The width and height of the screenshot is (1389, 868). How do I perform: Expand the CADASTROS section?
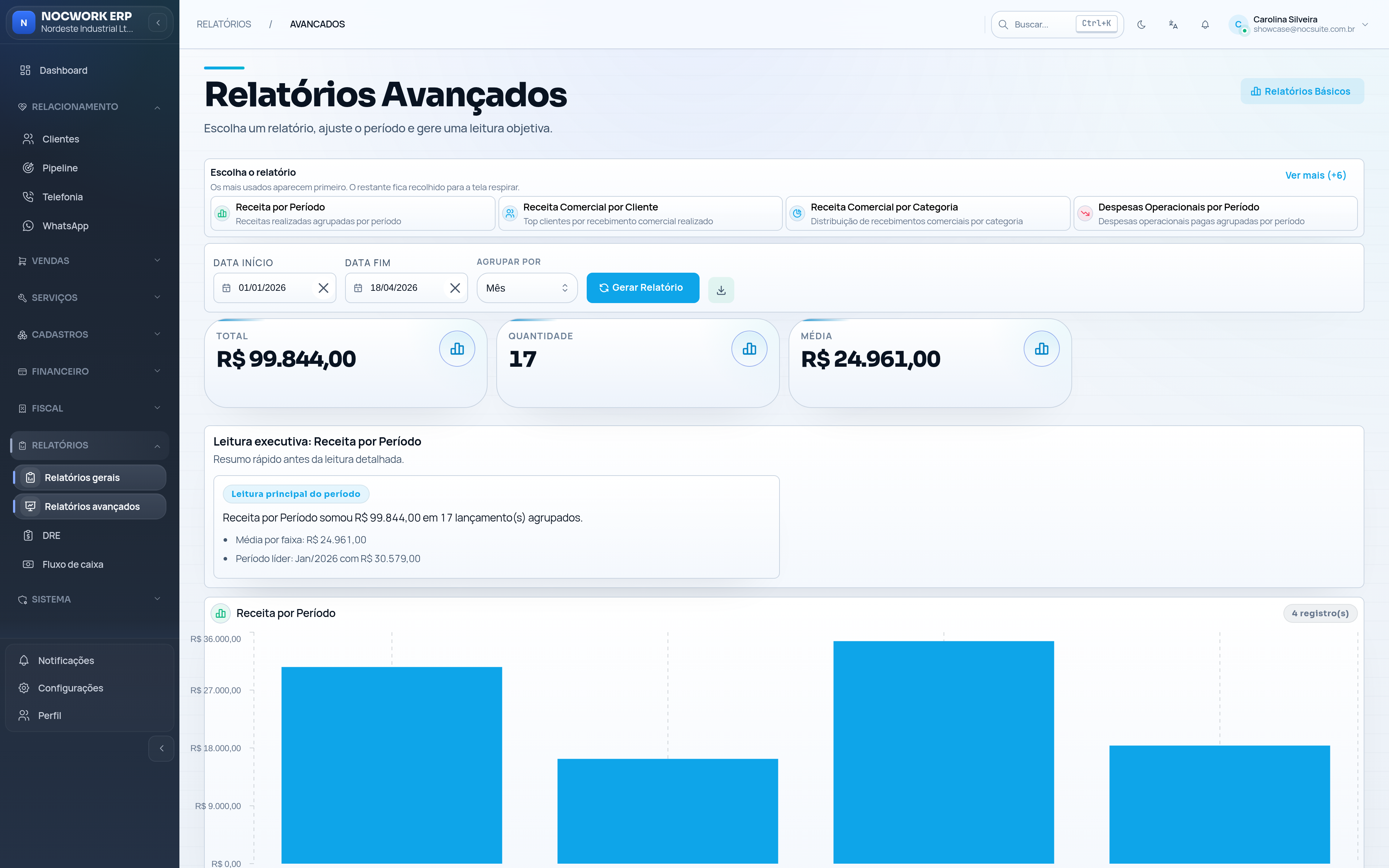(x=90, y=335)
